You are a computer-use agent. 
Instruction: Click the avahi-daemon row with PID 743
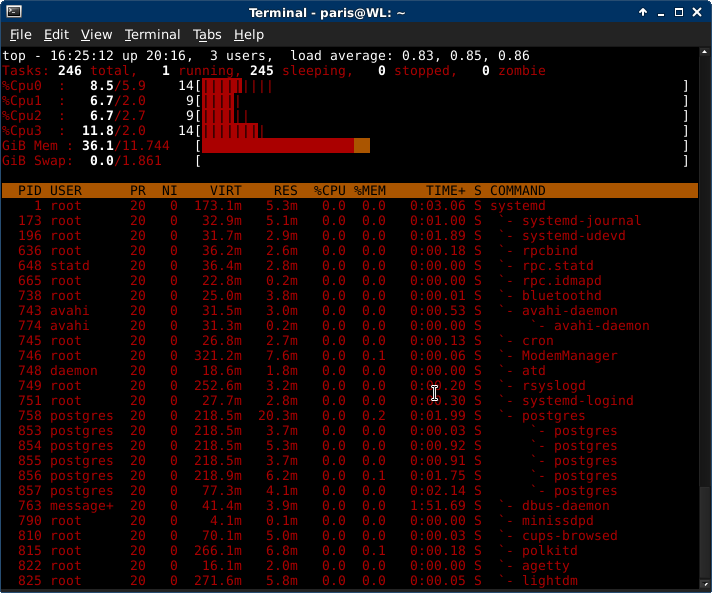tap(350, 311)
